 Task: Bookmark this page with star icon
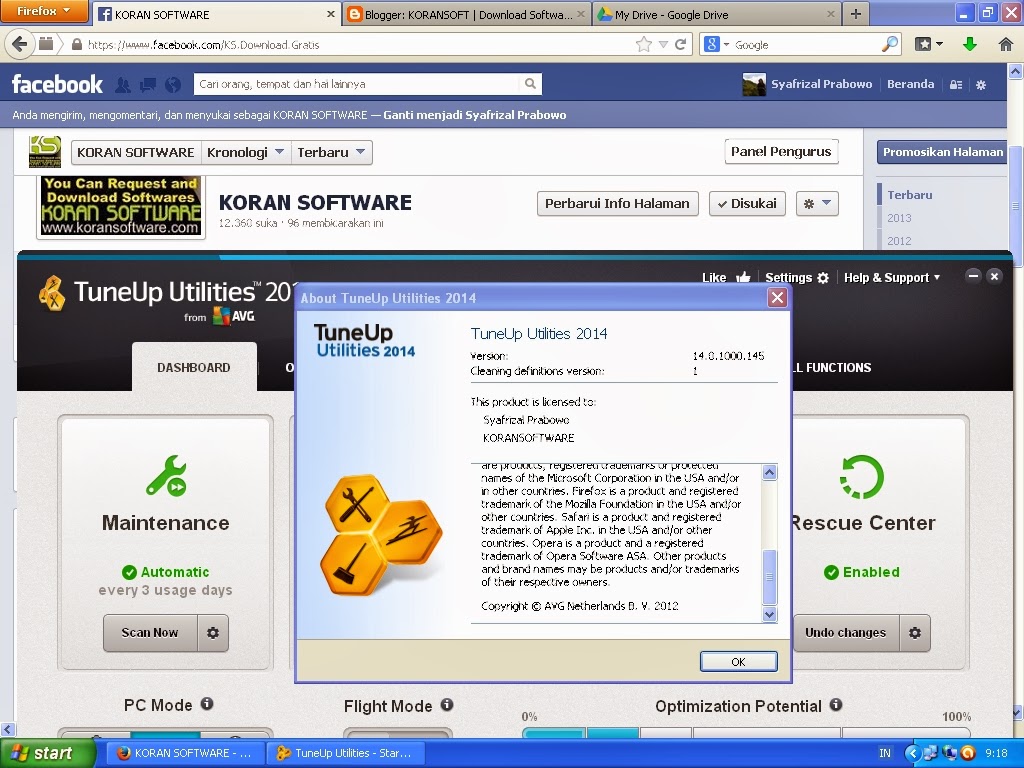pos(644,44)
